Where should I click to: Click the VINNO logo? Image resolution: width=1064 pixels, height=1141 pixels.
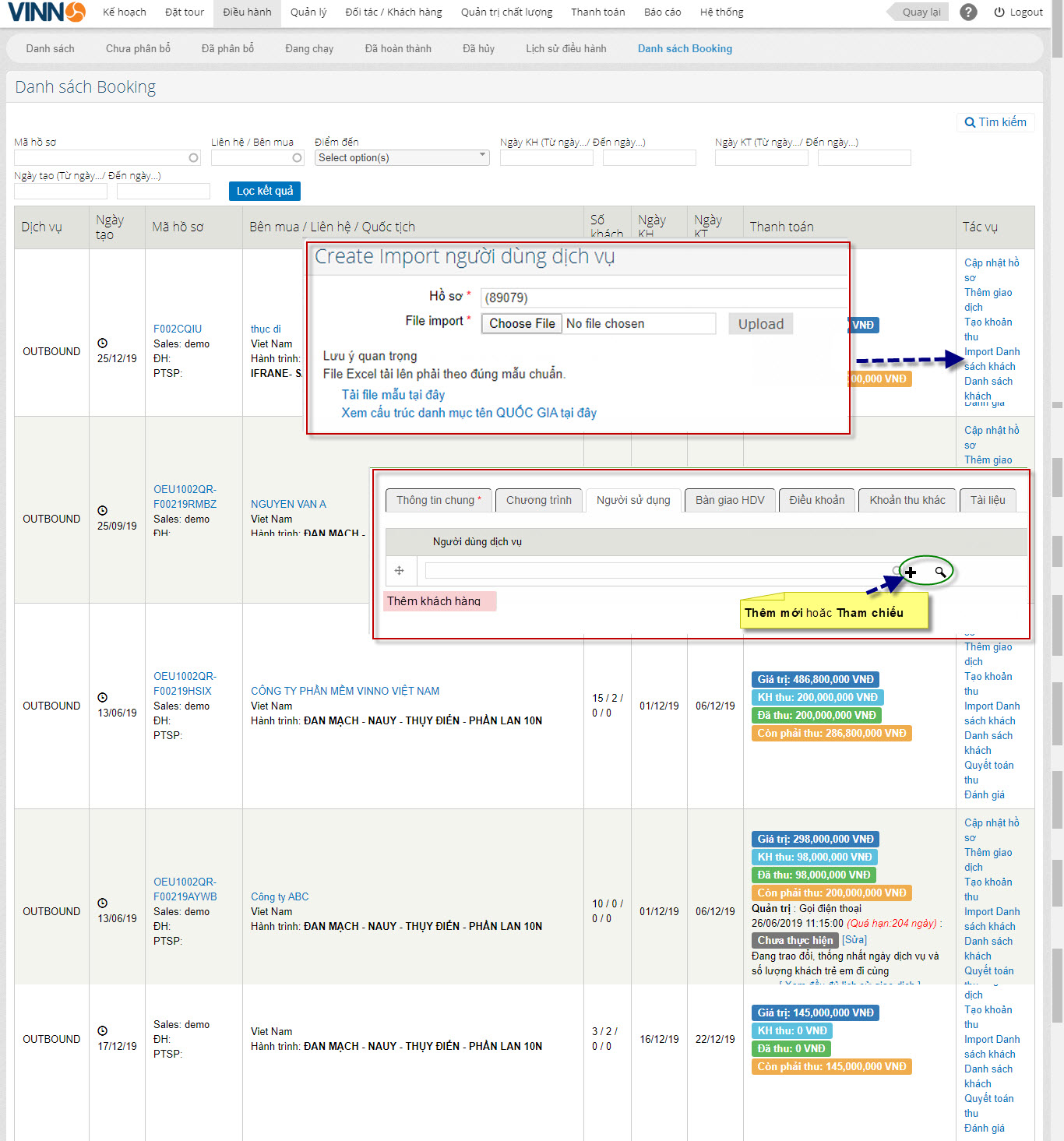pyautogui.click(x=47, y=12)
